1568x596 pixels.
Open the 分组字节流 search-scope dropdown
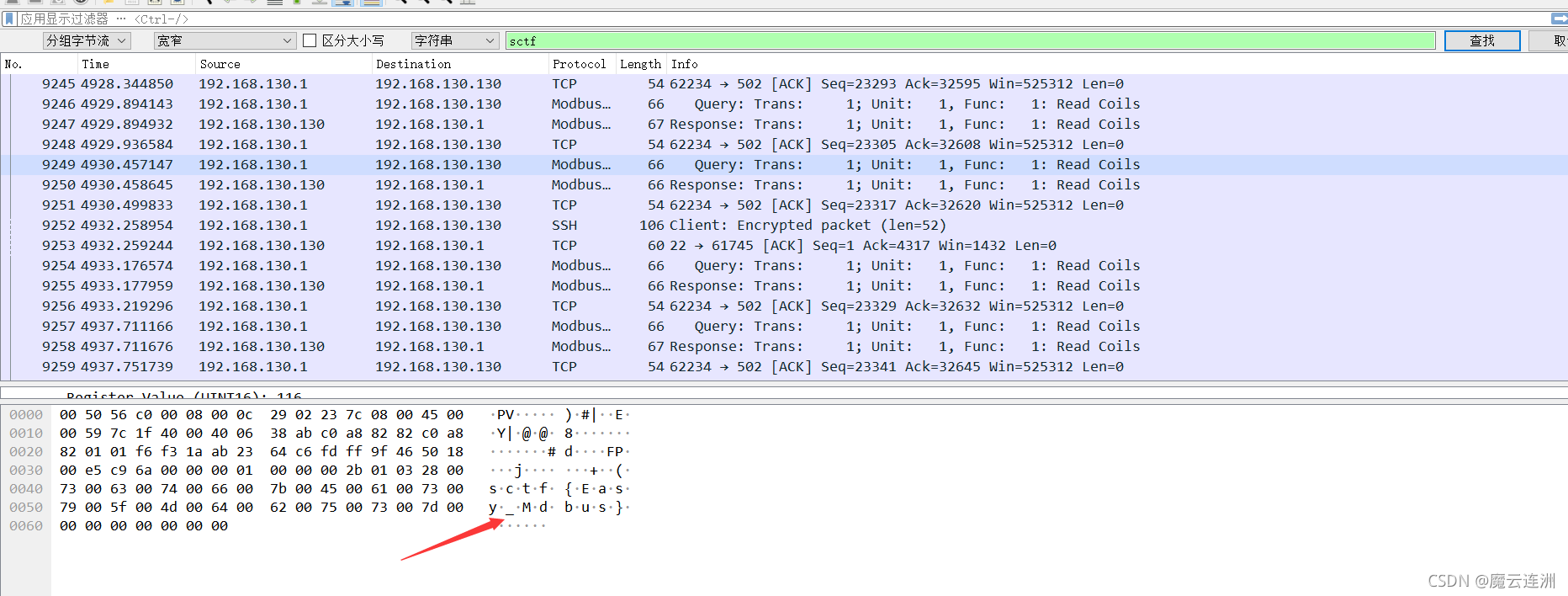point(87,40)
